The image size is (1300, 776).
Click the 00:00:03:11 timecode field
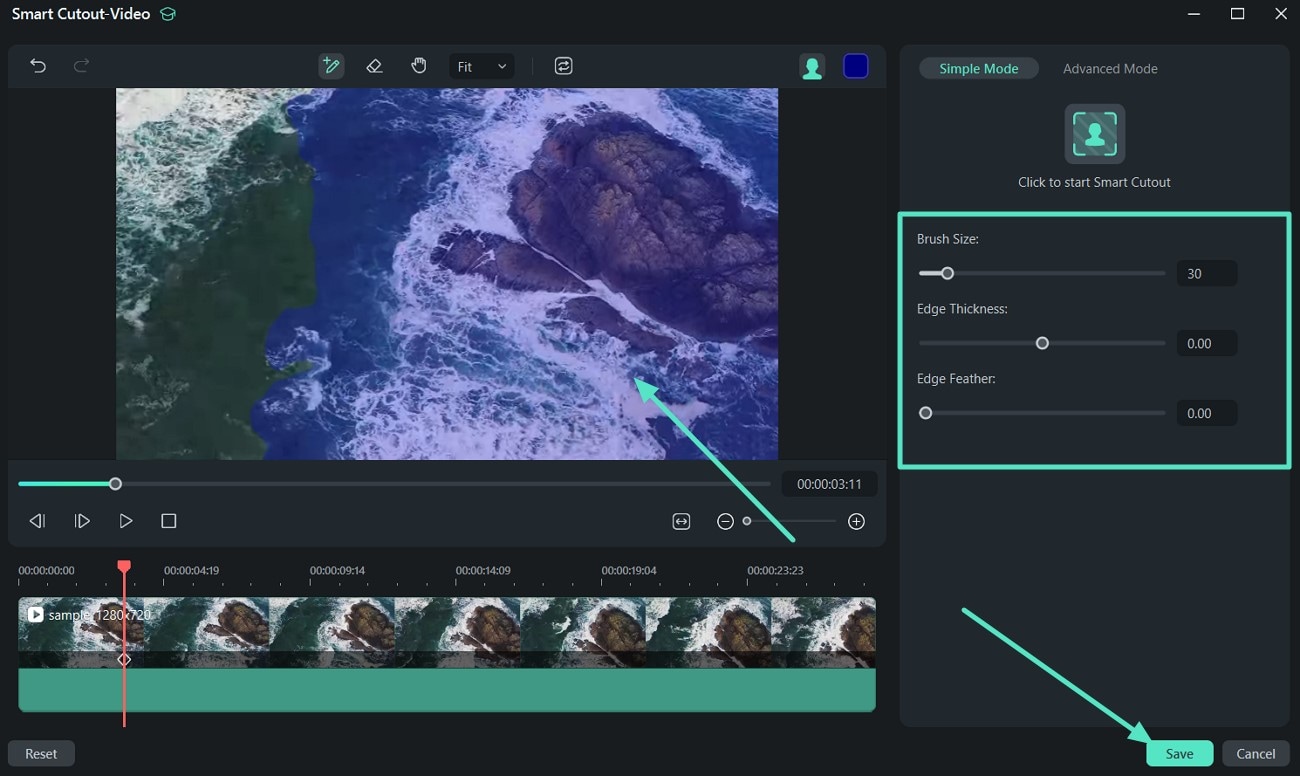(829, 484)
